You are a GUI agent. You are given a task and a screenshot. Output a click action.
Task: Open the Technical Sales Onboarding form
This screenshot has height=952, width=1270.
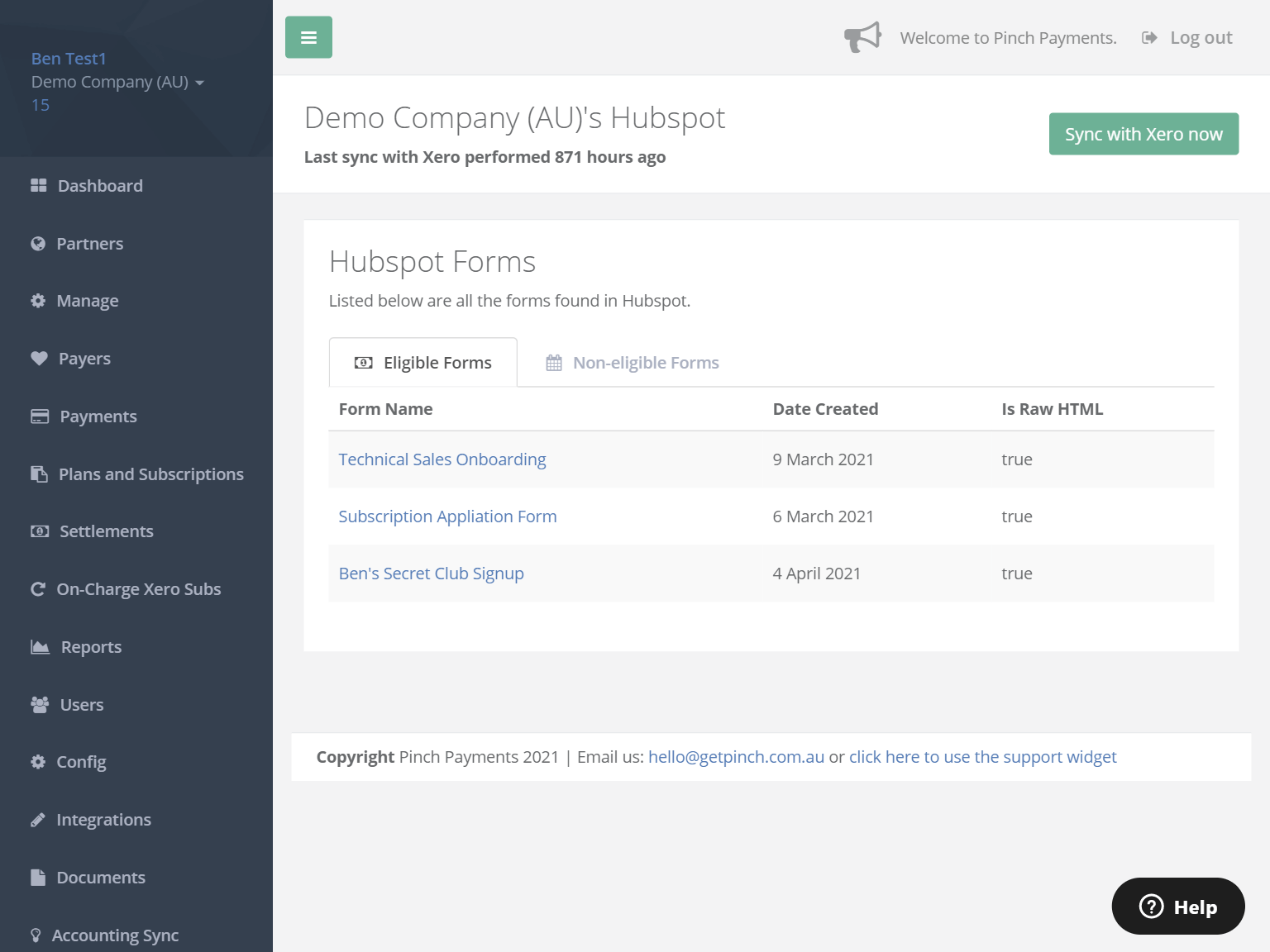(x=442, y=459)
